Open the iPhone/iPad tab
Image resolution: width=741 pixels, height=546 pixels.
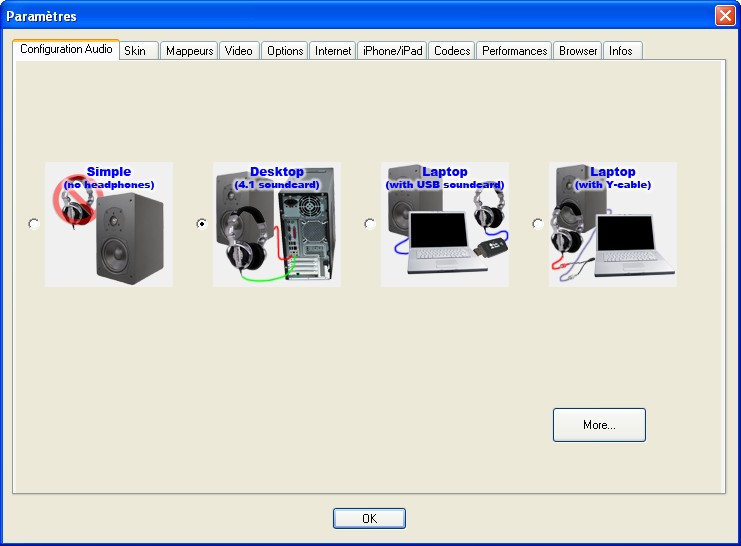[x=392, y=51]
